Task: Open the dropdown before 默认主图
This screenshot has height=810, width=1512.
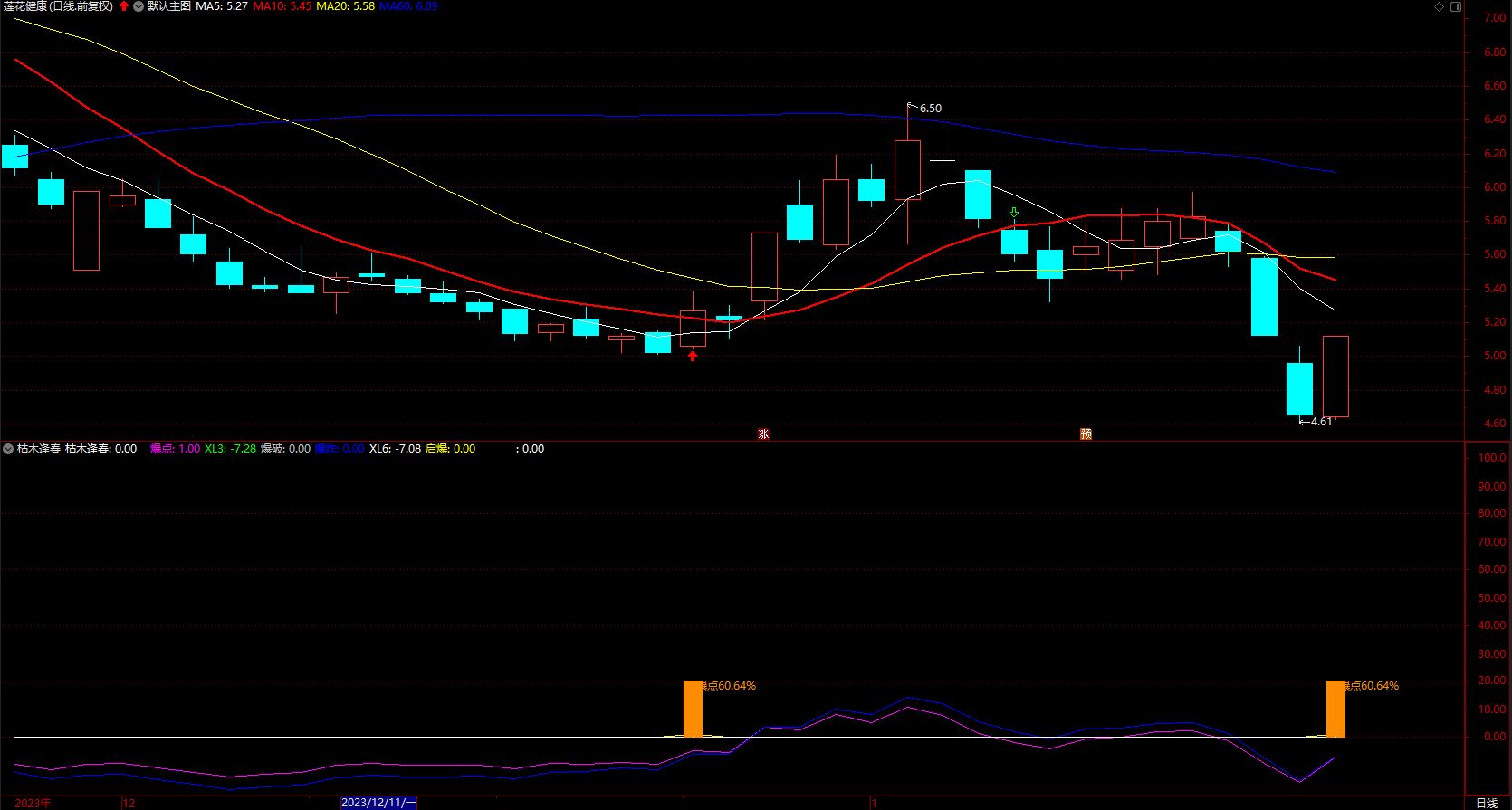Action: coord(139,6)
